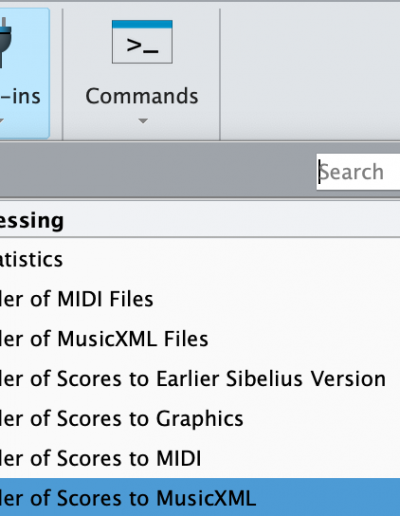The height and width of the screenshot is (516, 400).
Task: Click the blue title bar of Commands icon
Action: (142, 24)
